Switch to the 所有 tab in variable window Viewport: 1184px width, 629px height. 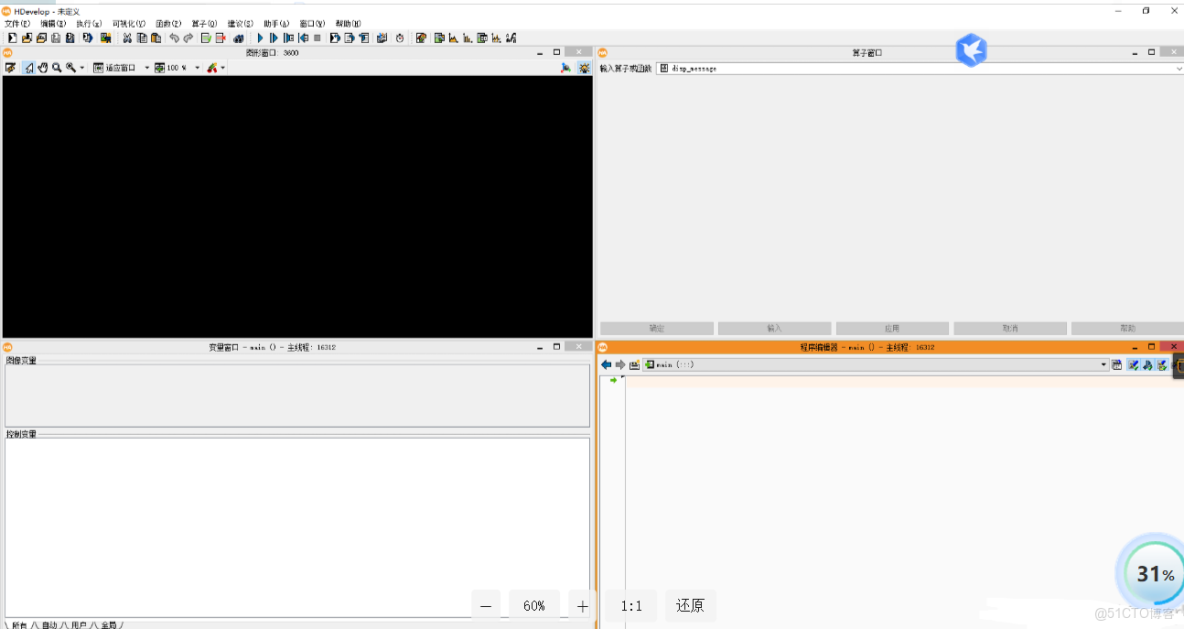(x=20, y=624)
